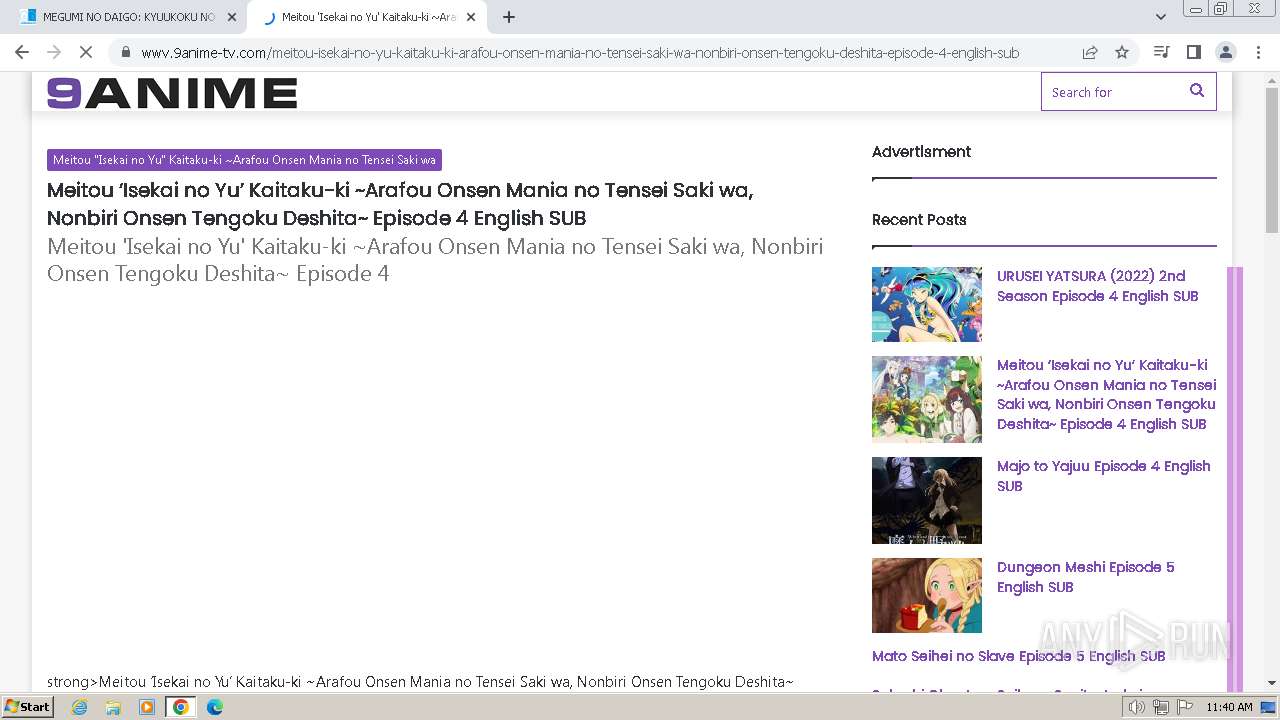Switch to MEGUMI NO DAIGO tab
This screenshot has height=720, width=1280.
click(x=127, y=17)
